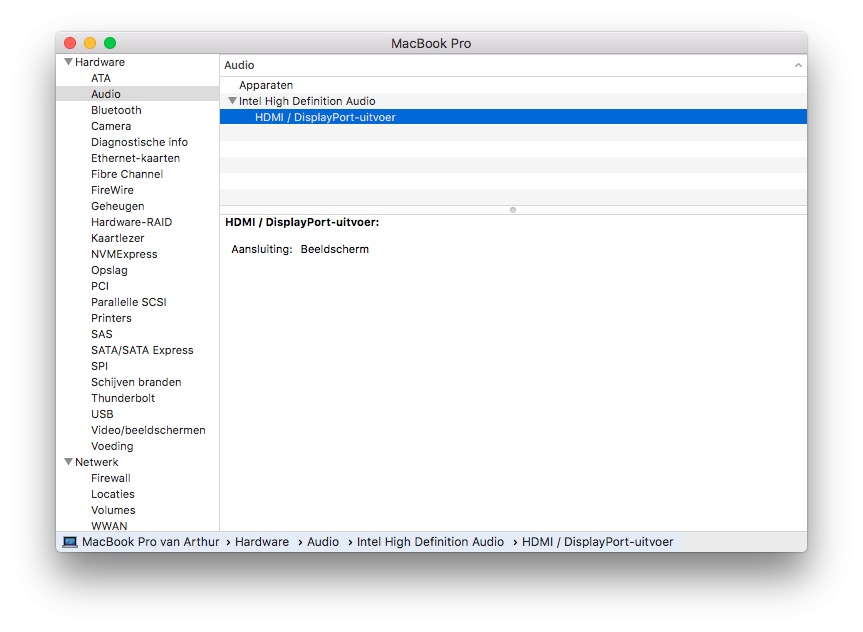Click Intel High Definition Audio in path bar
Image resolution: width=863 pixels, height=632 pixels.
(430, 542)
